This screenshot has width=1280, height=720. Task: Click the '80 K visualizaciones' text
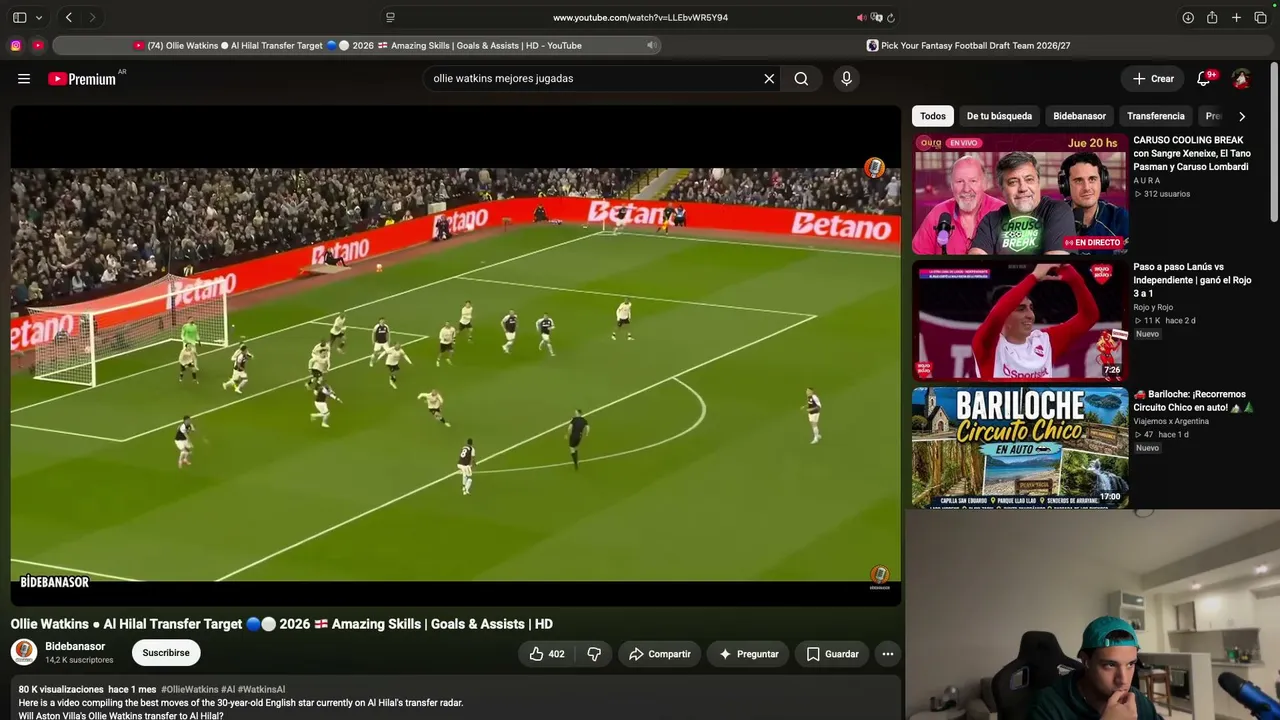point(61,690)
